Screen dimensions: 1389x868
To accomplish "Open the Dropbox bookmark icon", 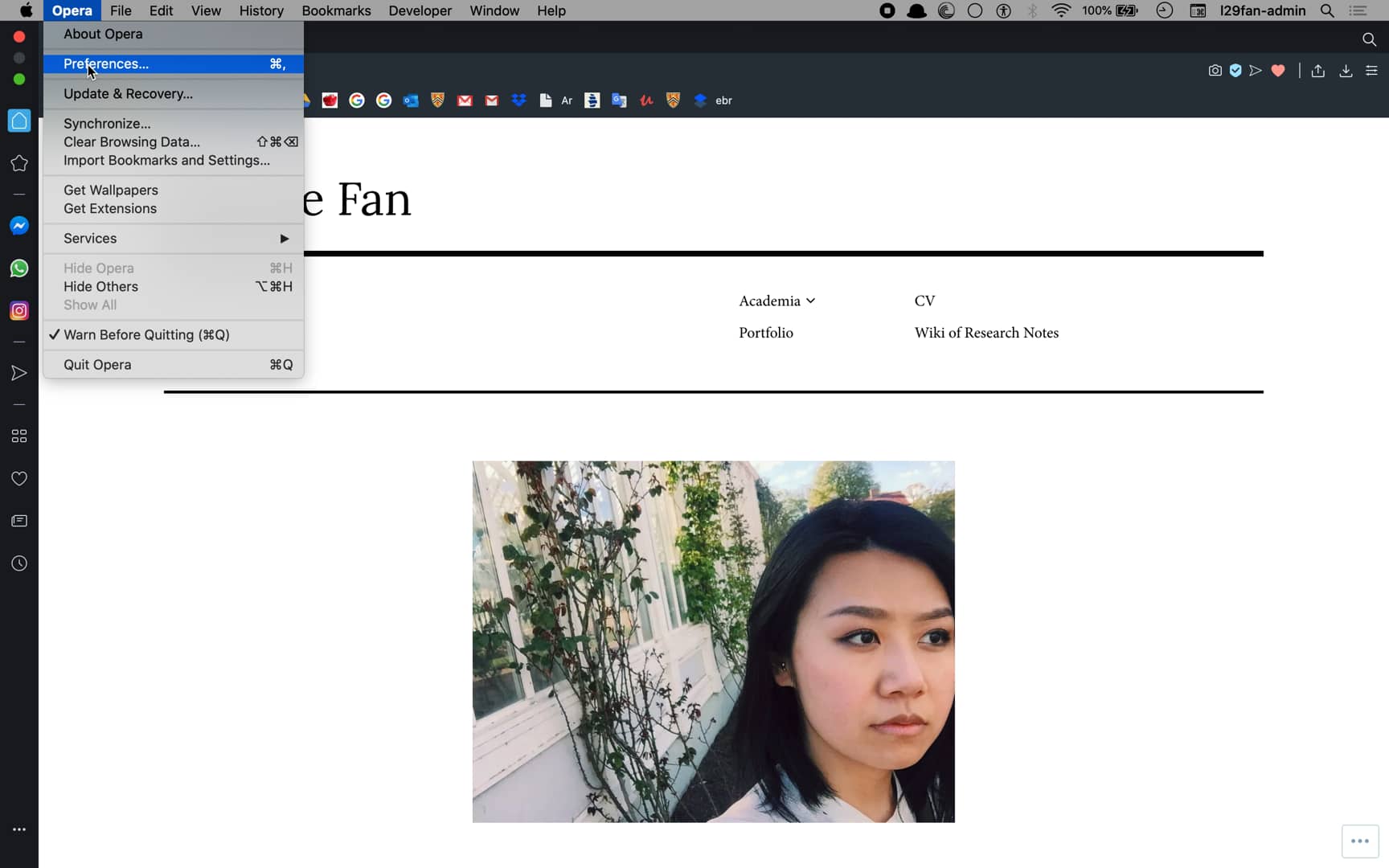I will point(518,100).
